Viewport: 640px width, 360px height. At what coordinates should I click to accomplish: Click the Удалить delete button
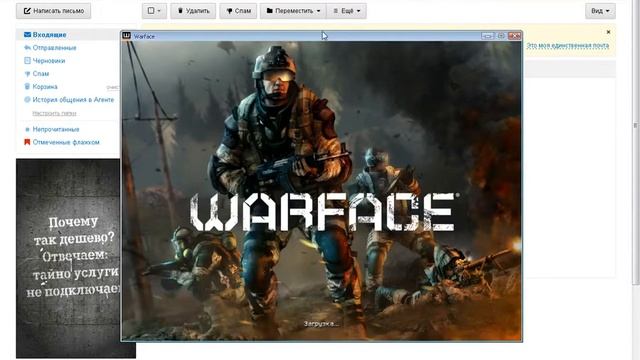click(x=193, y=11)
